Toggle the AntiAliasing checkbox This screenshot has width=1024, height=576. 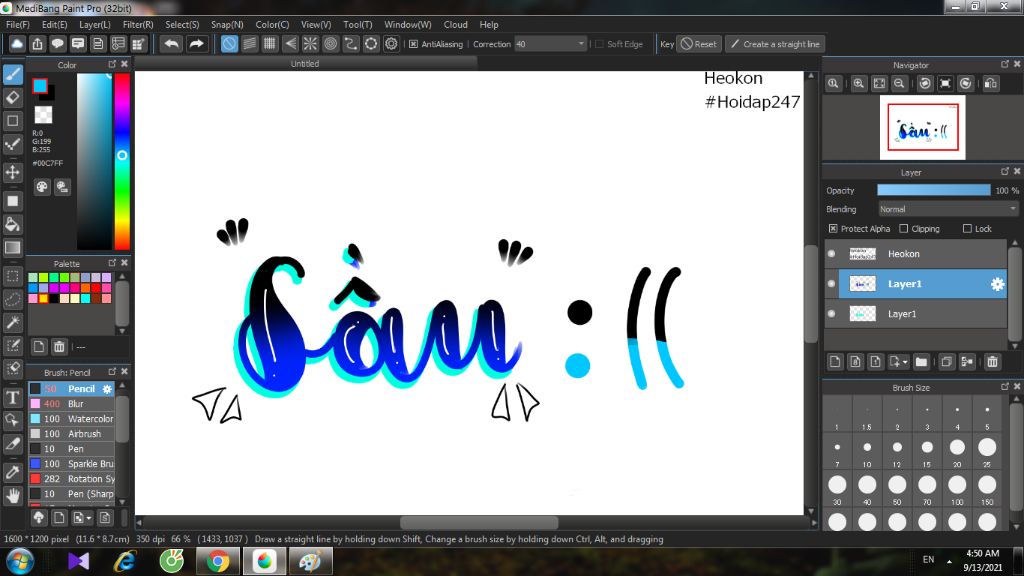tap(413, 44)
